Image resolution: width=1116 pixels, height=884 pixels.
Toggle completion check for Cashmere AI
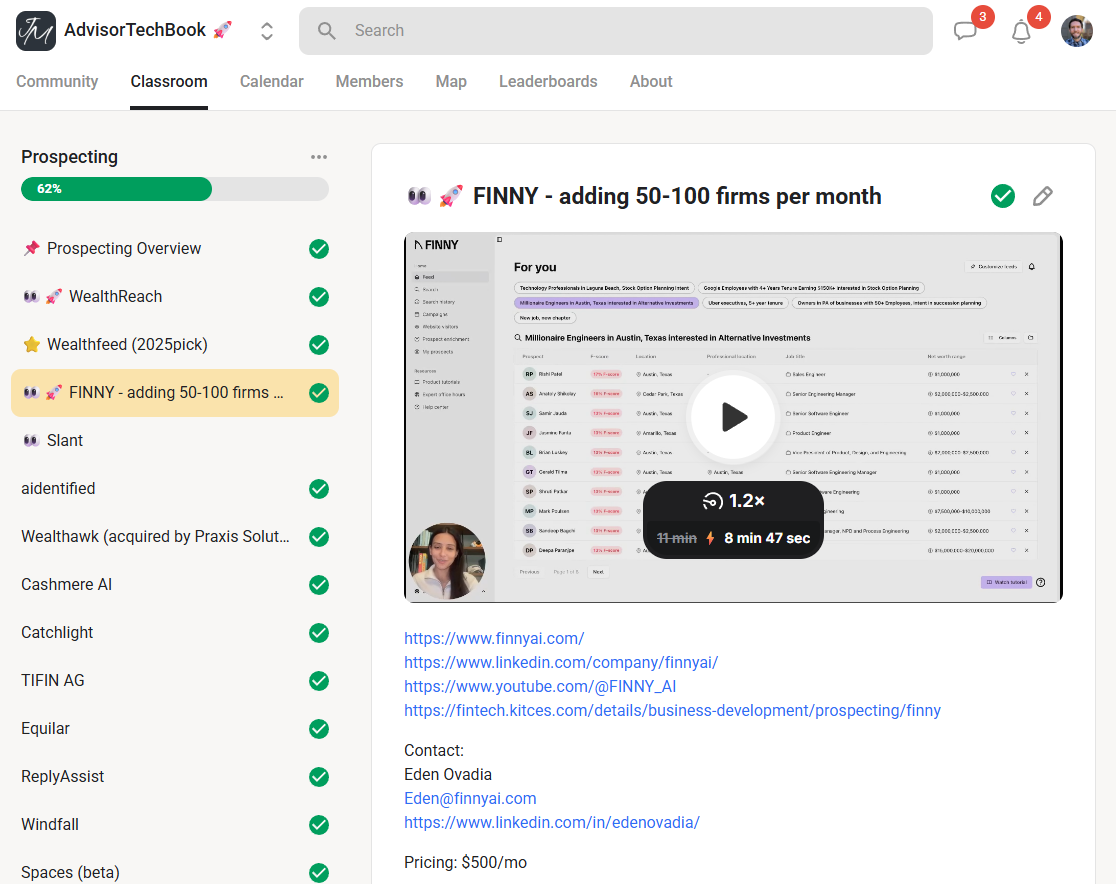click(x=319, y=585)
